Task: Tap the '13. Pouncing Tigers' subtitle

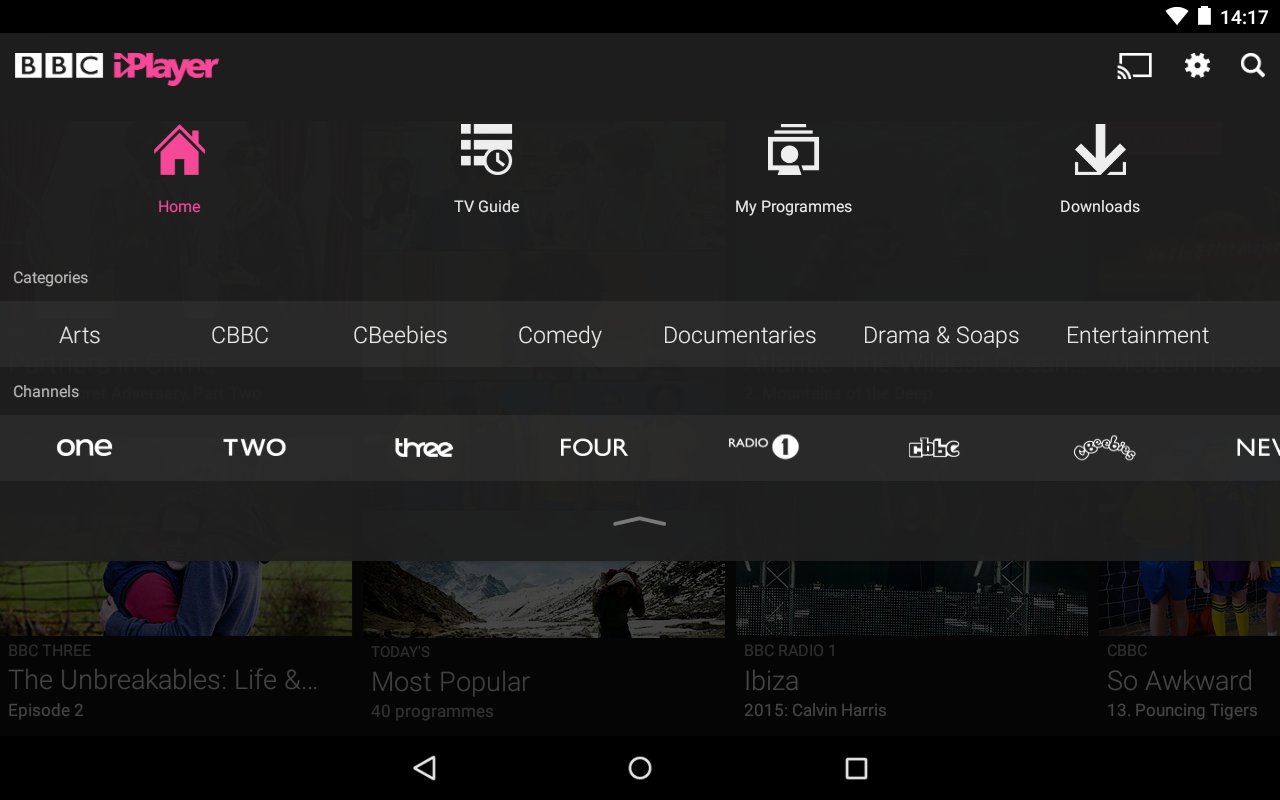Action: 1182,711
